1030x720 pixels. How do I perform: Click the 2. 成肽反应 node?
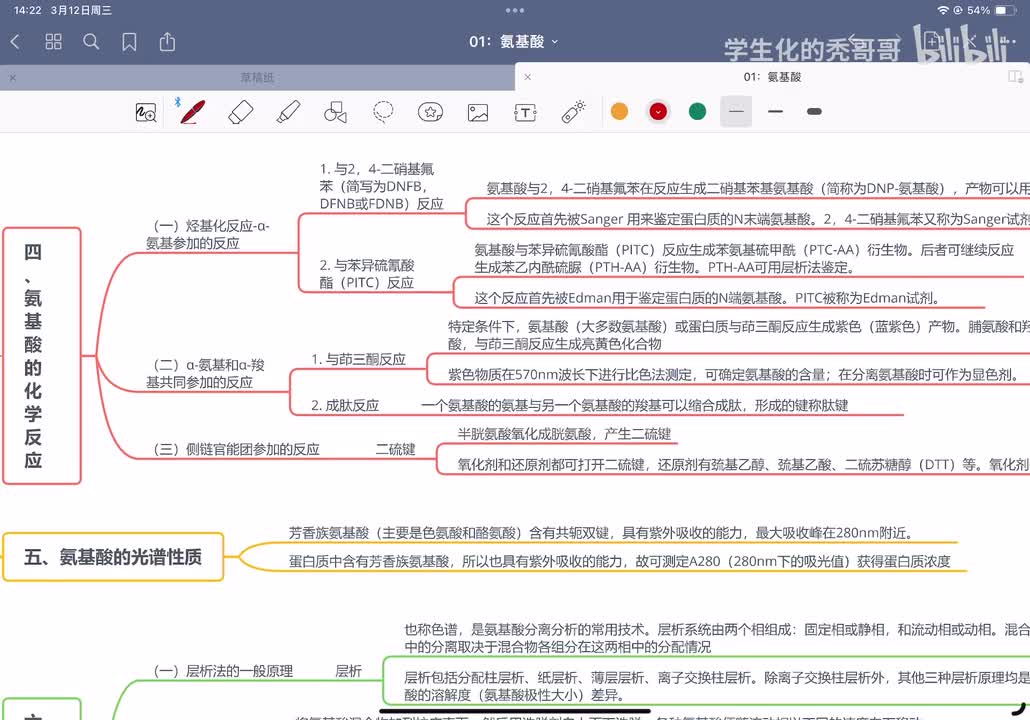coord(346,405)
